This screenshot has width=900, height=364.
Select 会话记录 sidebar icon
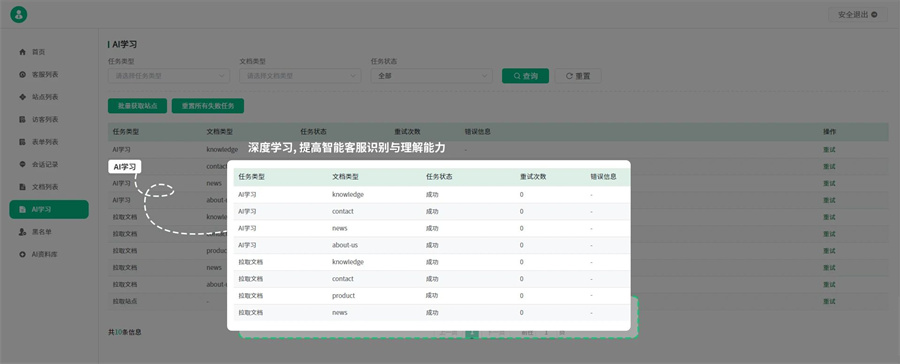click(23, 165)
